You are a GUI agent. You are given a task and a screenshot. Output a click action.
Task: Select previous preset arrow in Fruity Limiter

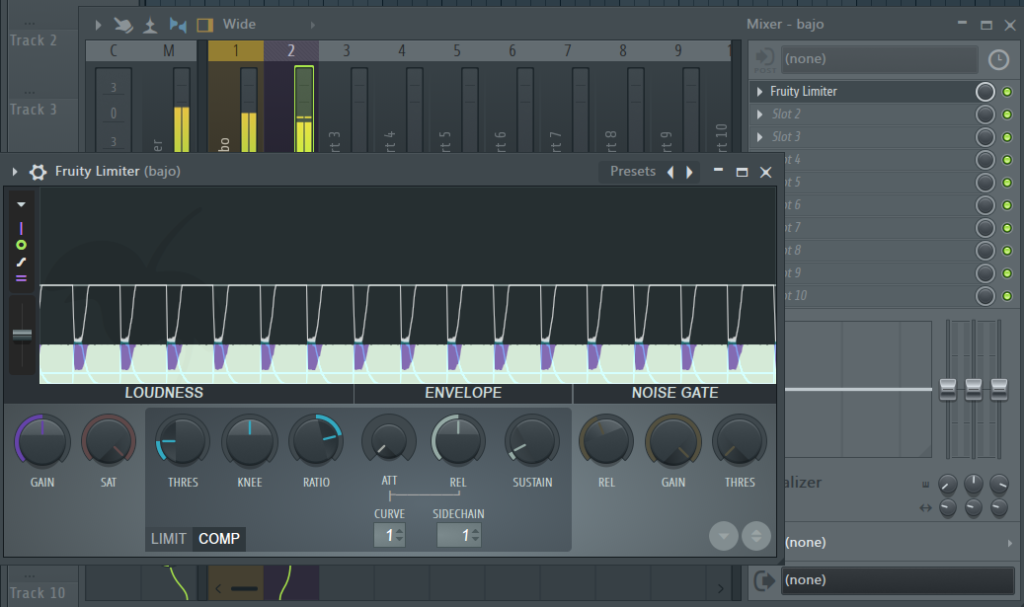(670, 172)
